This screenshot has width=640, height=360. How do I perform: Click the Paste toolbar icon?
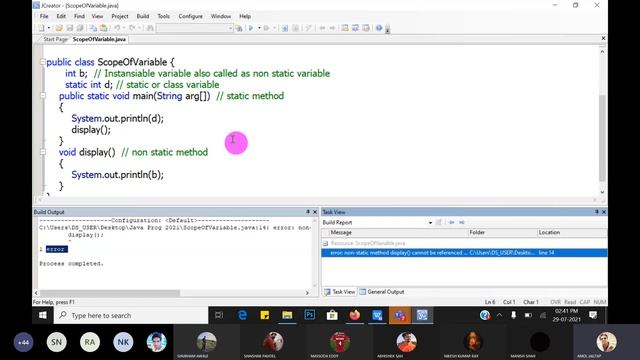point(104,28)
